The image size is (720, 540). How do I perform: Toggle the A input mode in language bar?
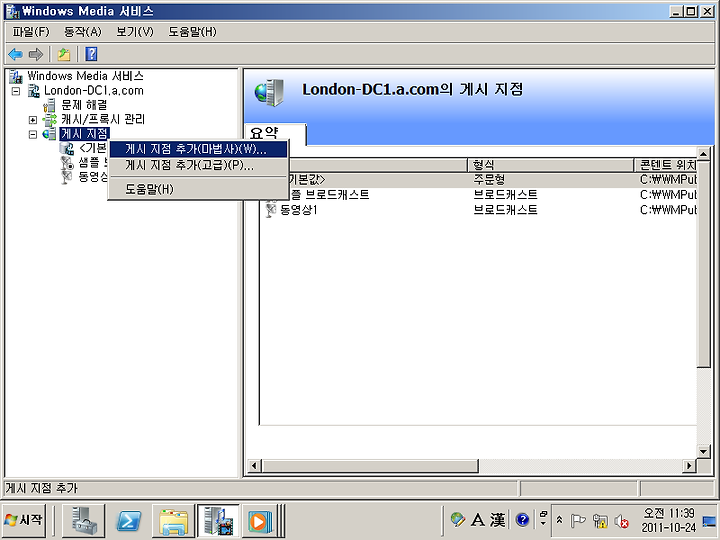(x=478, y=520)
